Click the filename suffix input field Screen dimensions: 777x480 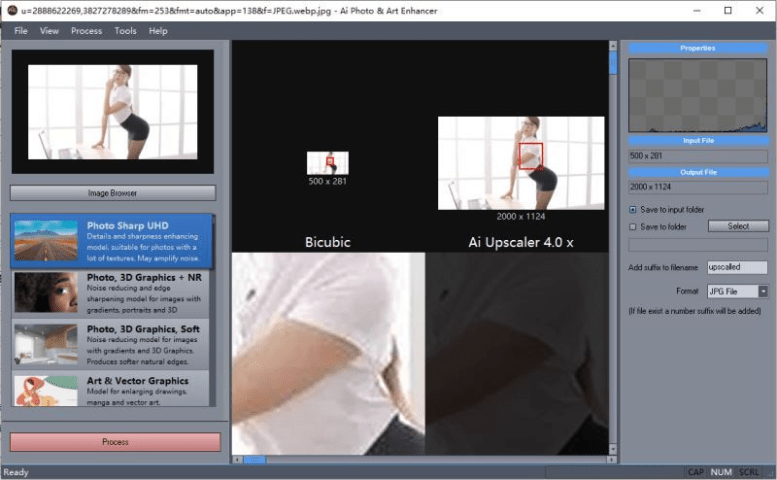(736, 268)
